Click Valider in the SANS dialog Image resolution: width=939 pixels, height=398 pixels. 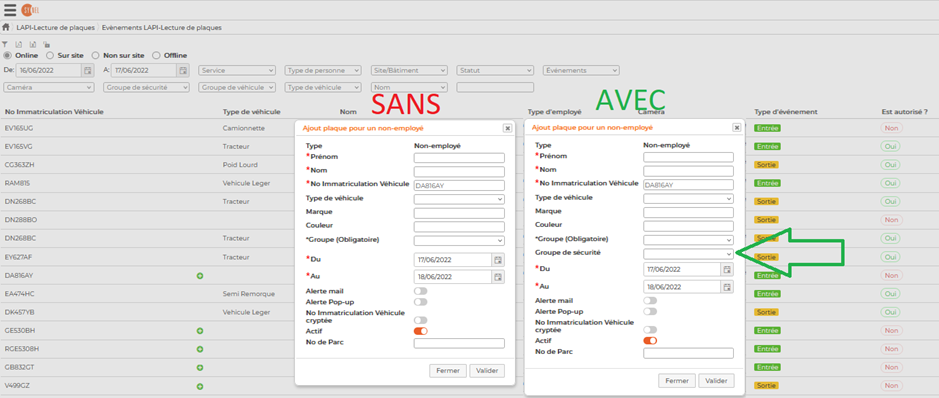pyautogui.click(x=487, y=370)
